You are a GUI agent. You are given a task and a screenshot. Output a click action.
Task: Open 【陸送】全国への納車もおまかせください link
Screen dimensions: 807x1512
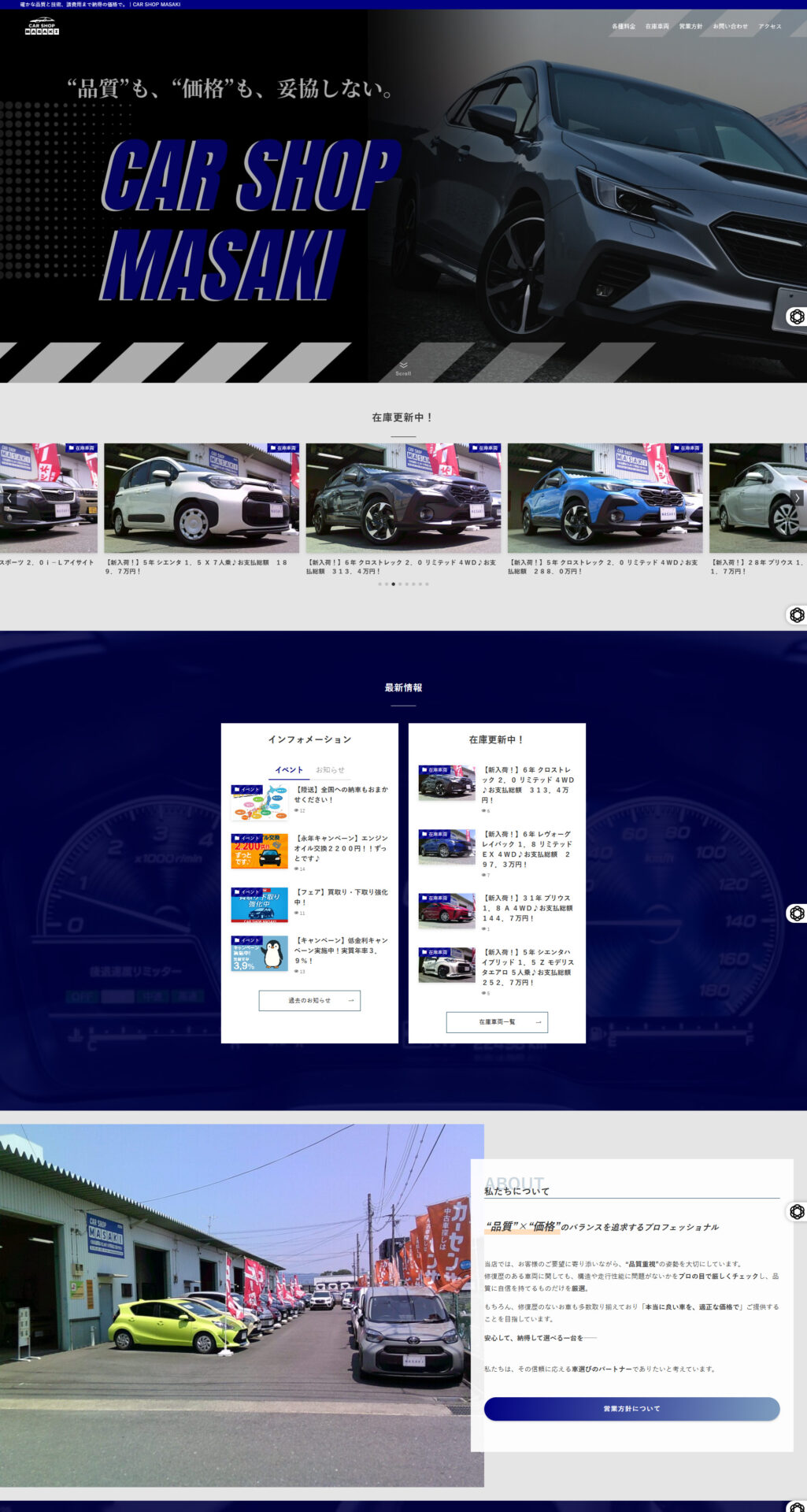(x=341, y=795)
